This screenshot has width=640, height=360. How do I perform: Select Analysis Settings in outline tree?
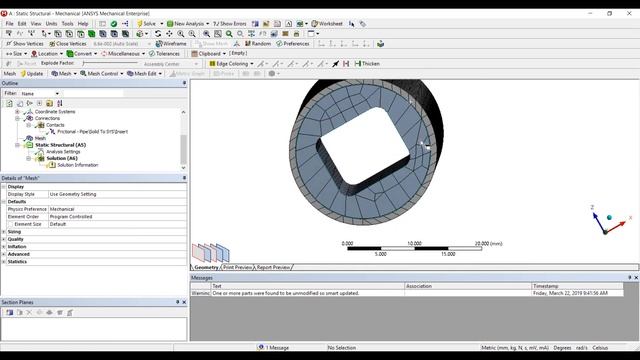click(63, 151)
